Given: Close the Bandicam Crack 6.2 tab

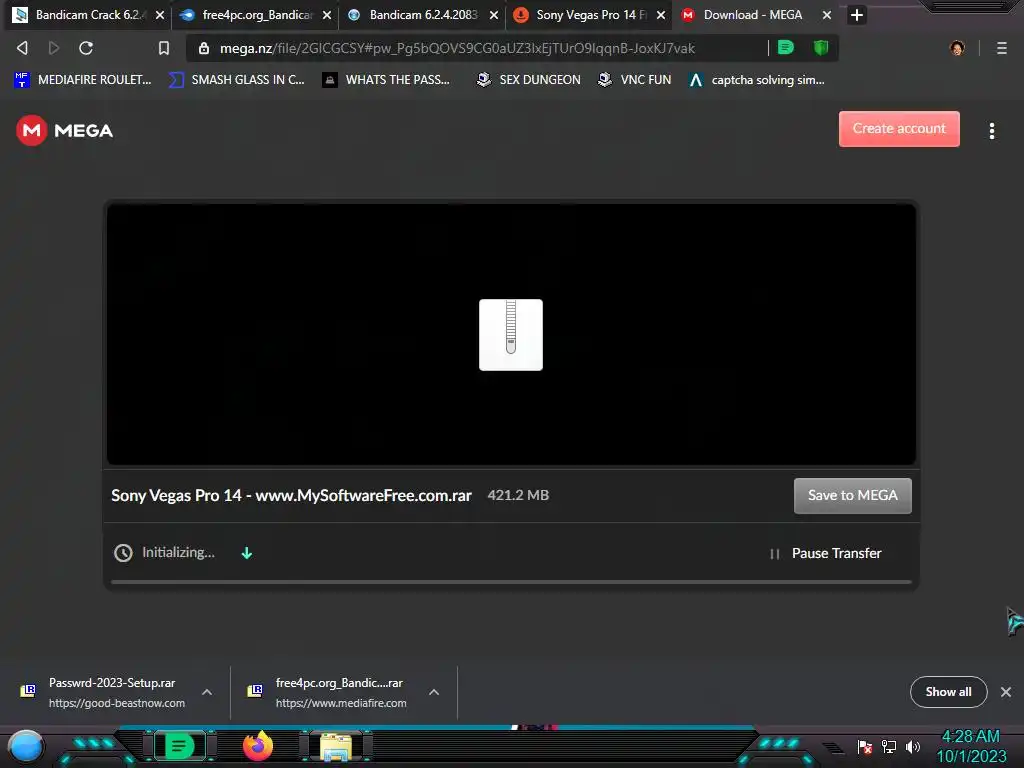Looking at the screenshot, I should click(160, 15).
